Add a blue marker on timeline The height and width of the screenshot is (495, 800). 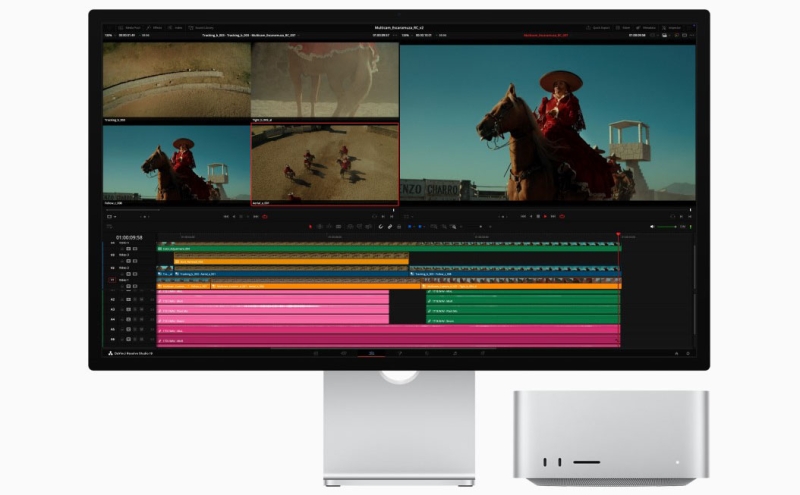[x=420, y=227]
